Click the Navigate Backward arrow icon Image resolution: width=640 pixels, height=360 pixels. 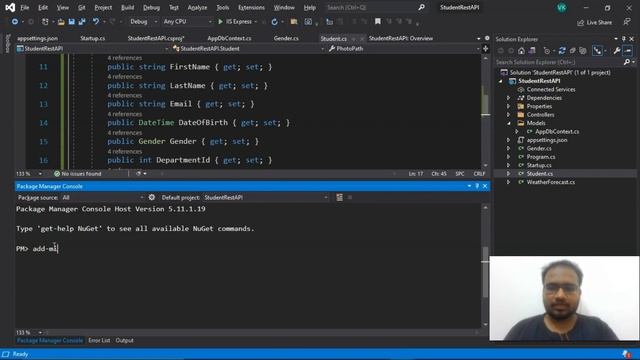pyautogui.click(x=15, y=22)
